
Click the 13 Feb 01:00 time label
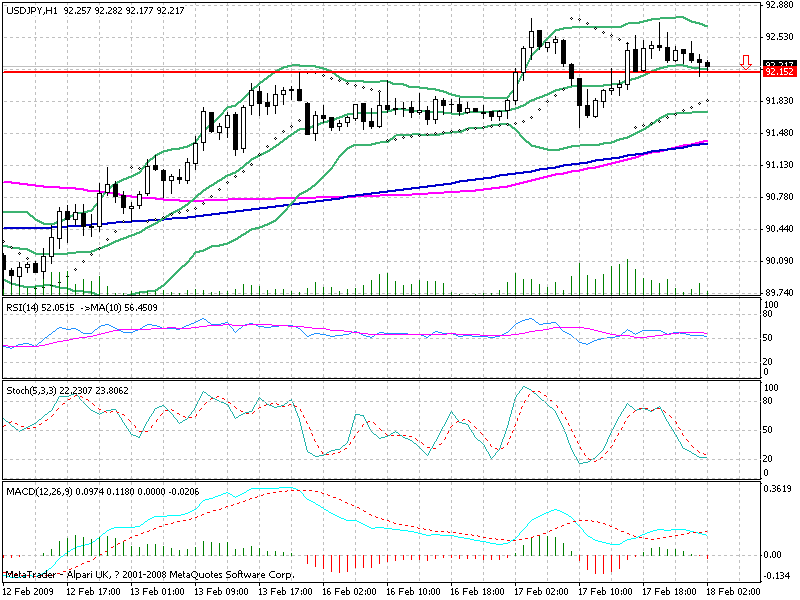pyautogui.click(x=158, y=592)
